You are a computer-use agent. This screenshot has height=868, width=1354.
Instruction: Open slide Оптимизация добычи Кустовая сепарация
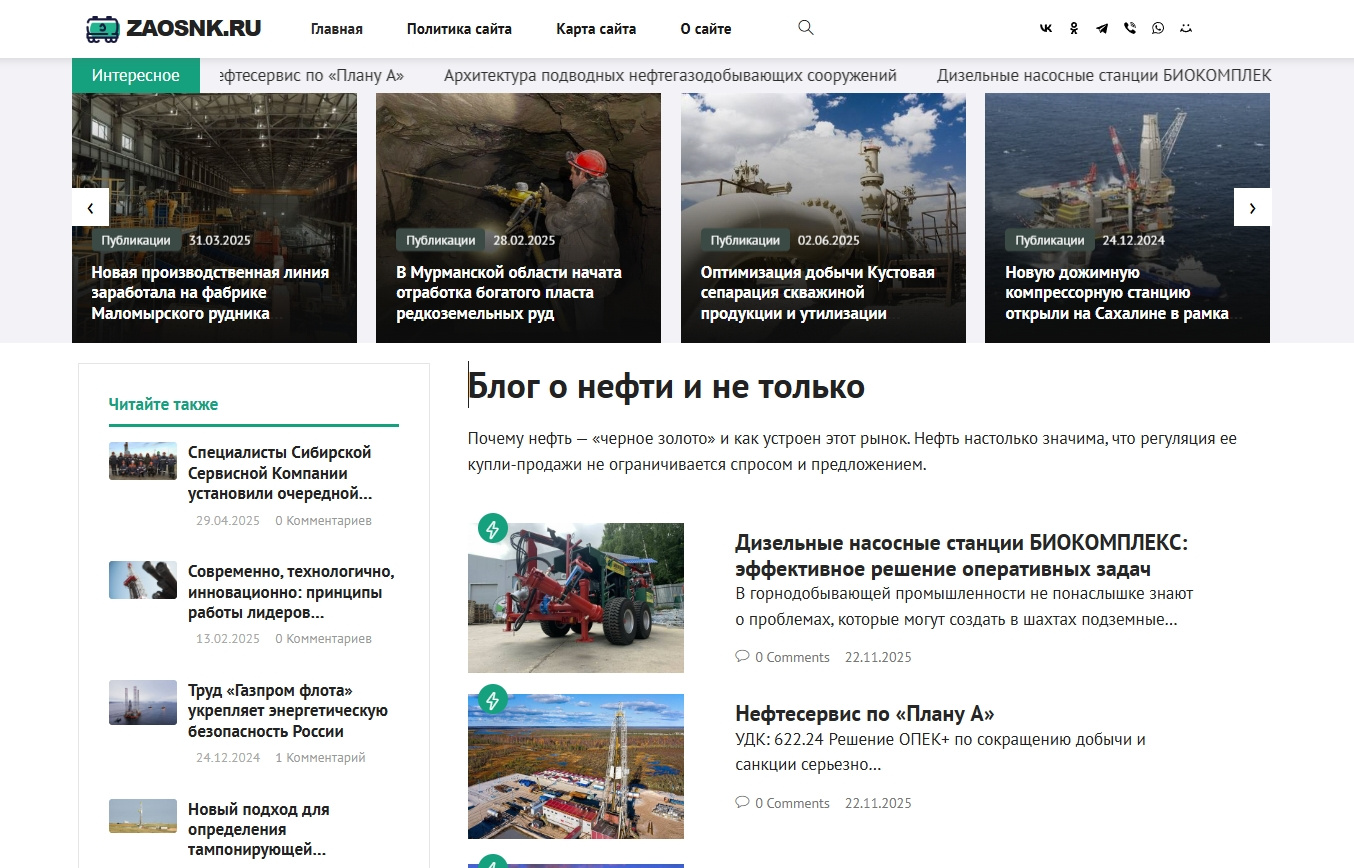(818, 293)
